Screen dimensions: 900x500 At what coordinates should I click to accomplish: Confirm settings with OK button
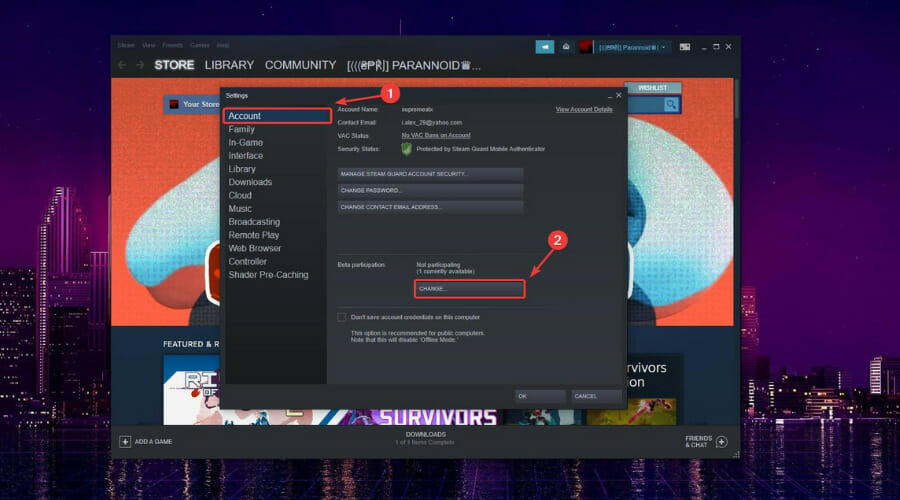click(x=540, y=396)
